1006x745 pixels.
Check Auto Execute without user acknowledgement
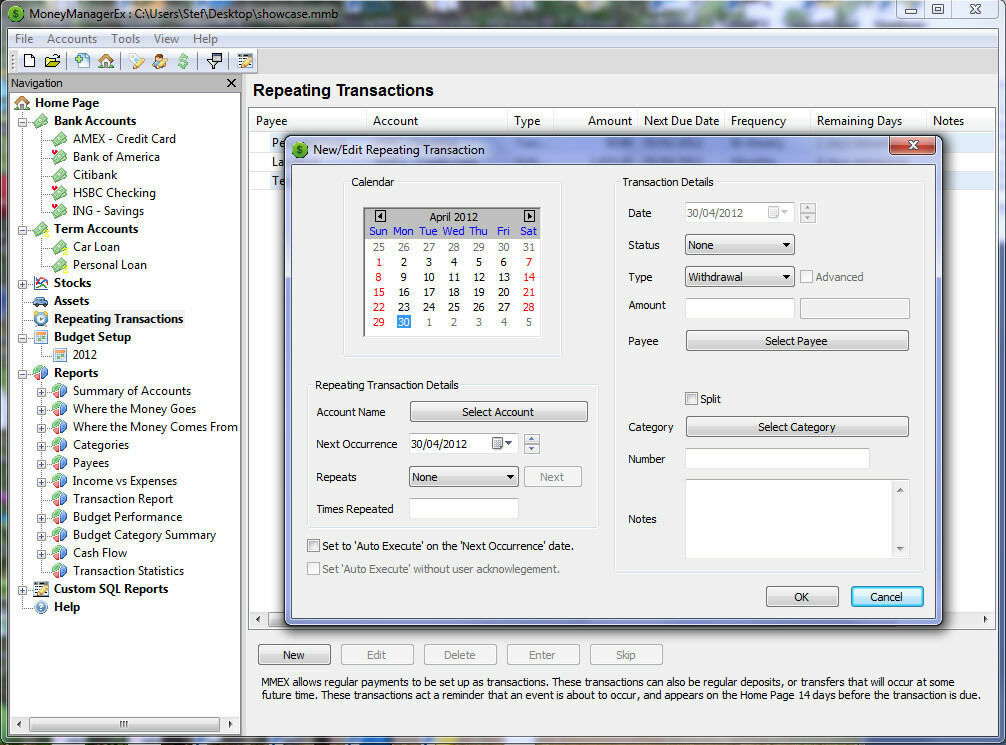pyautogui.click(x=313, y=569)
